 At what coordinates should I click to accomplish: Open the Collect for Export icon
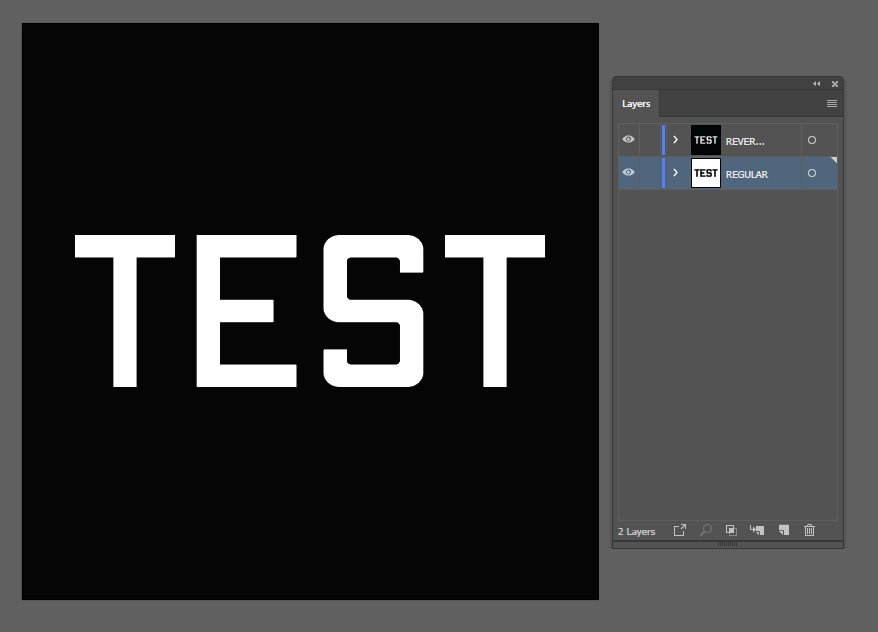click(x=679, y=530)
